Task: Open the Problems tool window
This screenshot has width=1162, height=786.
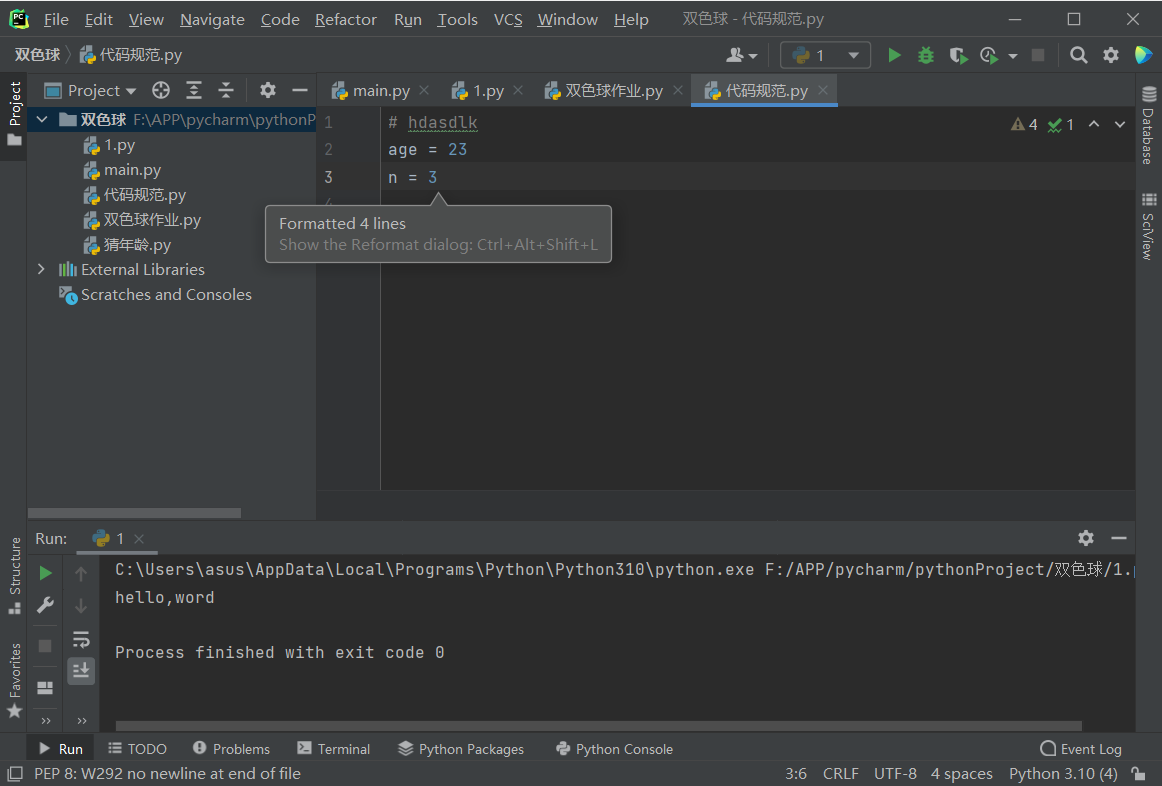Action: [231, 749]
